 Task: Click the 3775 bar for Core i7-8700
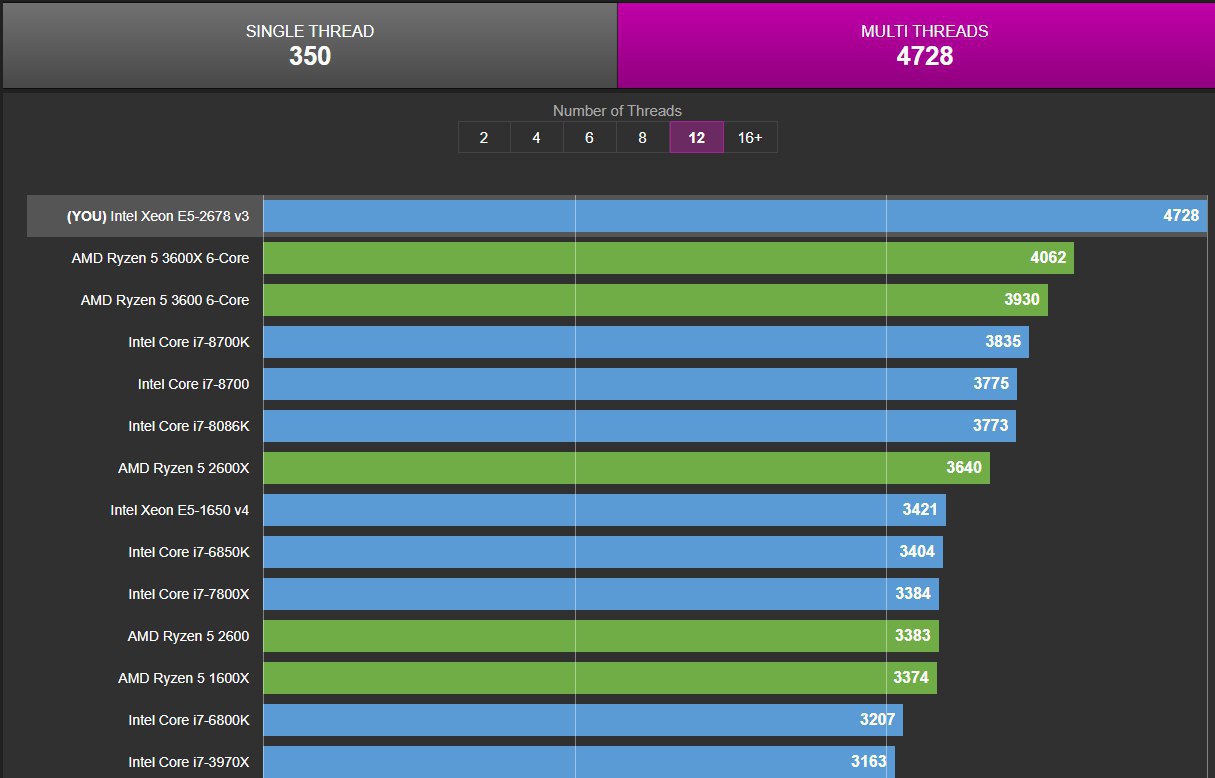(x=640, y=384)
